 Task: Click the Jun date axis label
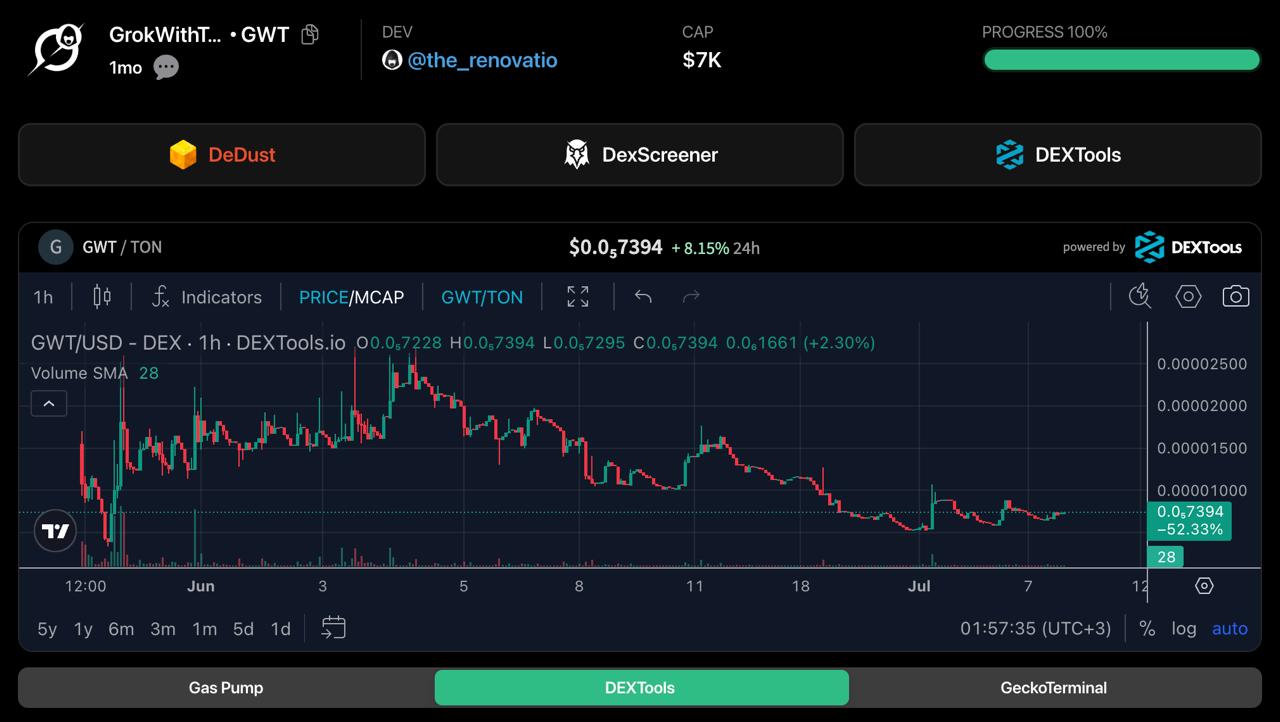[201, 586]
